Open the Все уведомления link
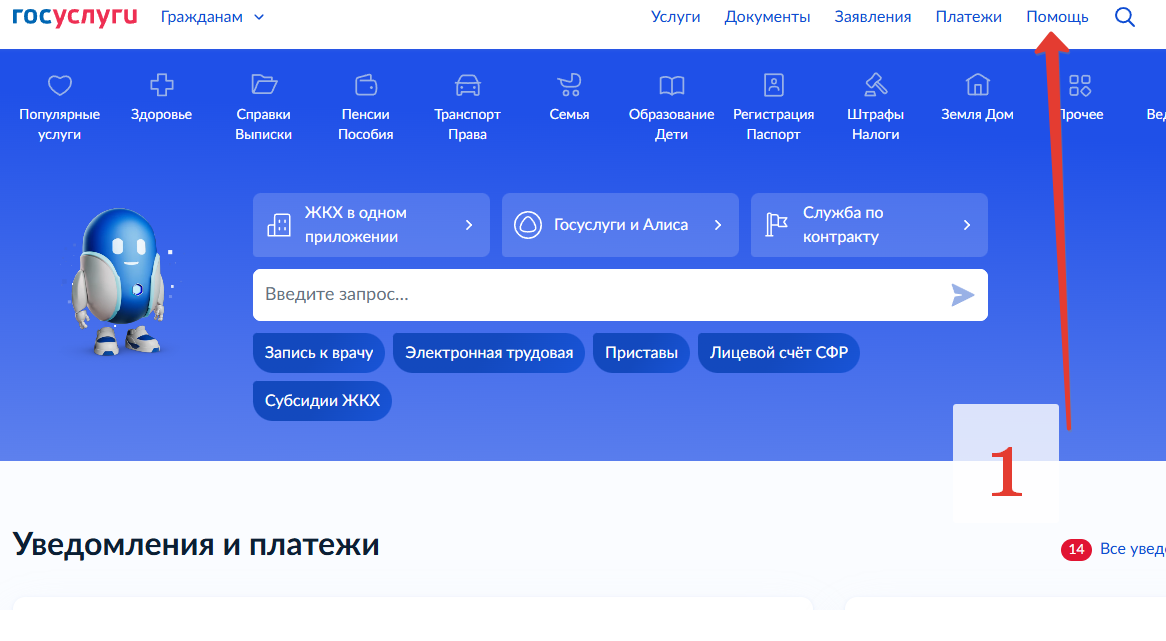 click(1133, 549)
